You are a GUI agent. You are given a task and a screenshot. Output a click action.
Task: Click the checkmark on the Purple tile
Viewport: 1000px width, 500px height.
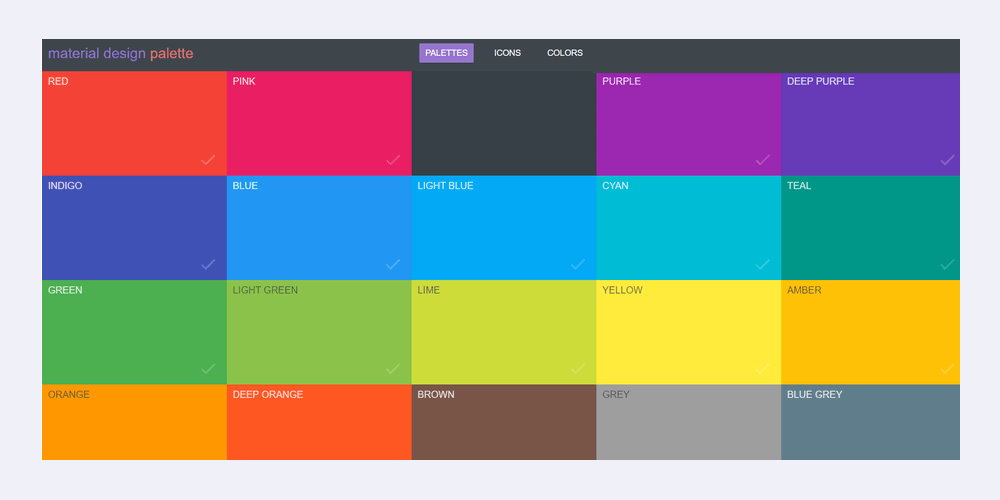point(763,160)
